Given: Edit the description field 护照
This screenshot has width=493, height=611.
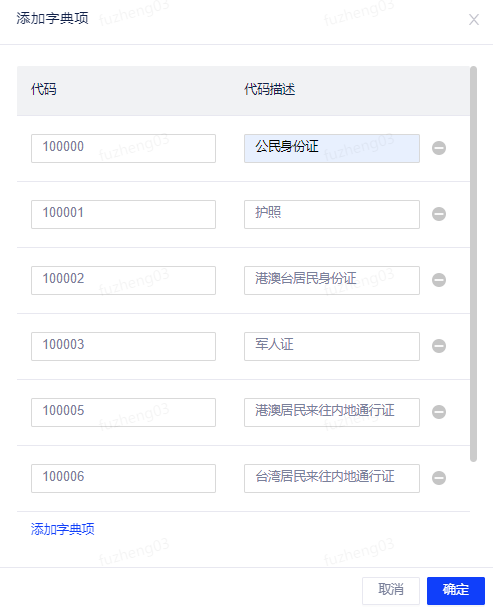Looking at the screenshot, I should [332, 214].
